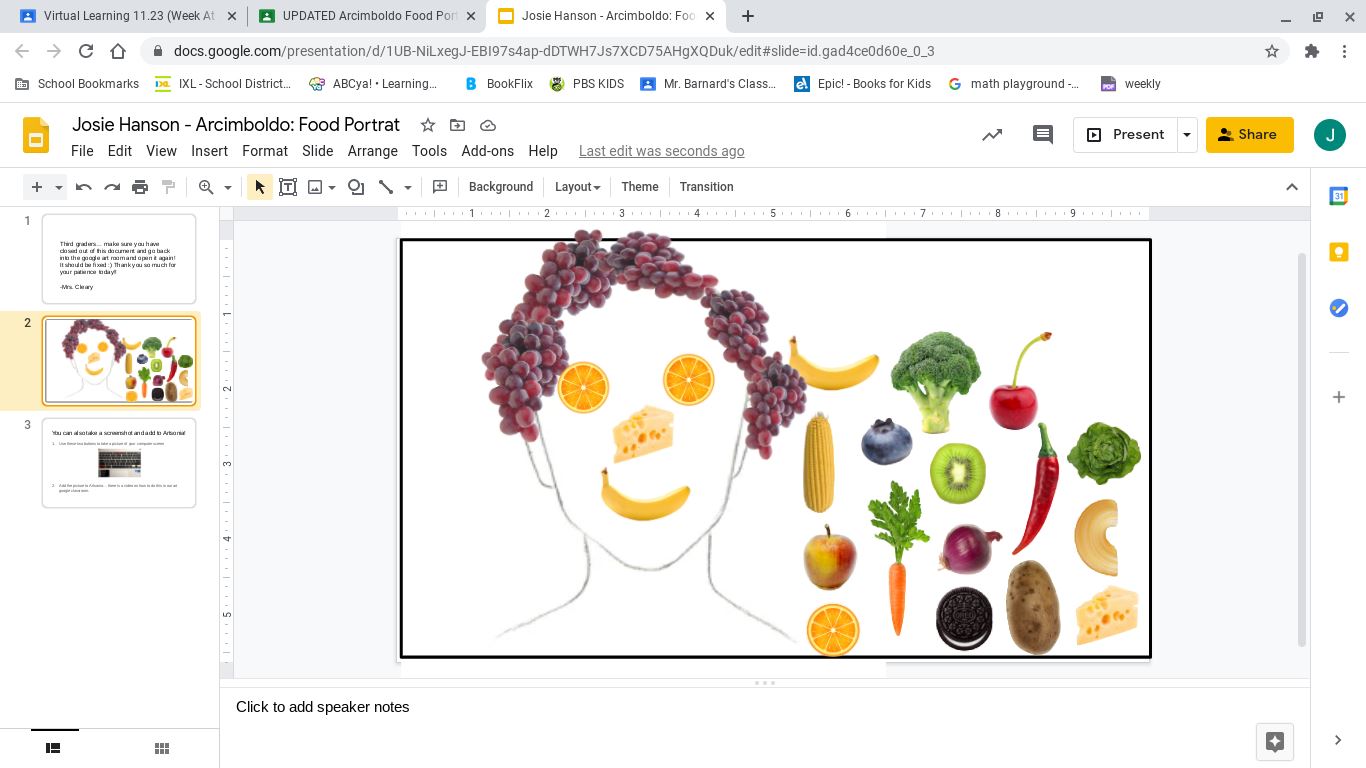The width and height of the screenshot is (1366, 768).
Task: Add a comment using toolbar icon
Action: click(x=439, y=187)
